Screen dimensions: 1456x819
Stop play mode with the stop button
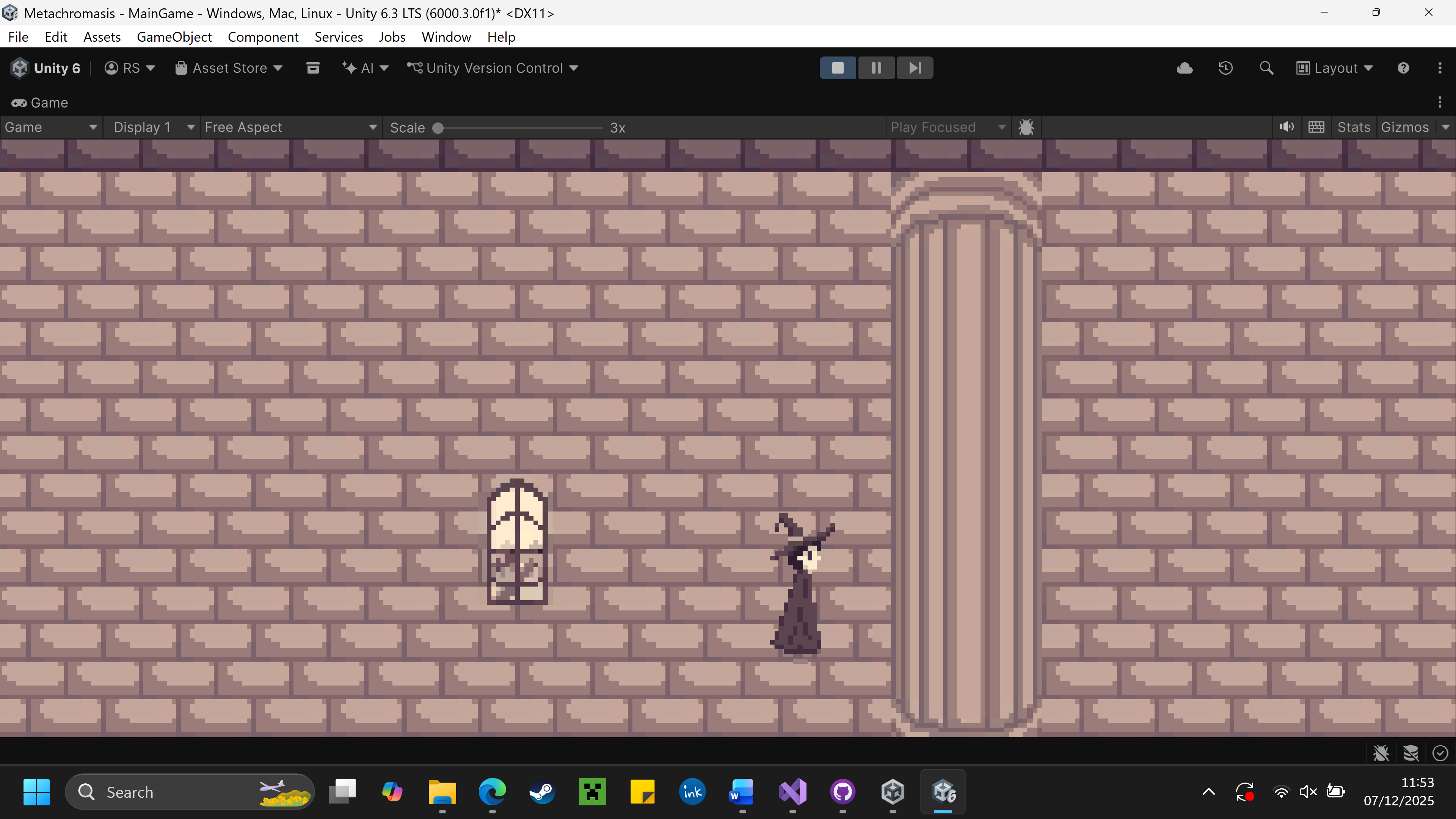click(x=838, y=68)
